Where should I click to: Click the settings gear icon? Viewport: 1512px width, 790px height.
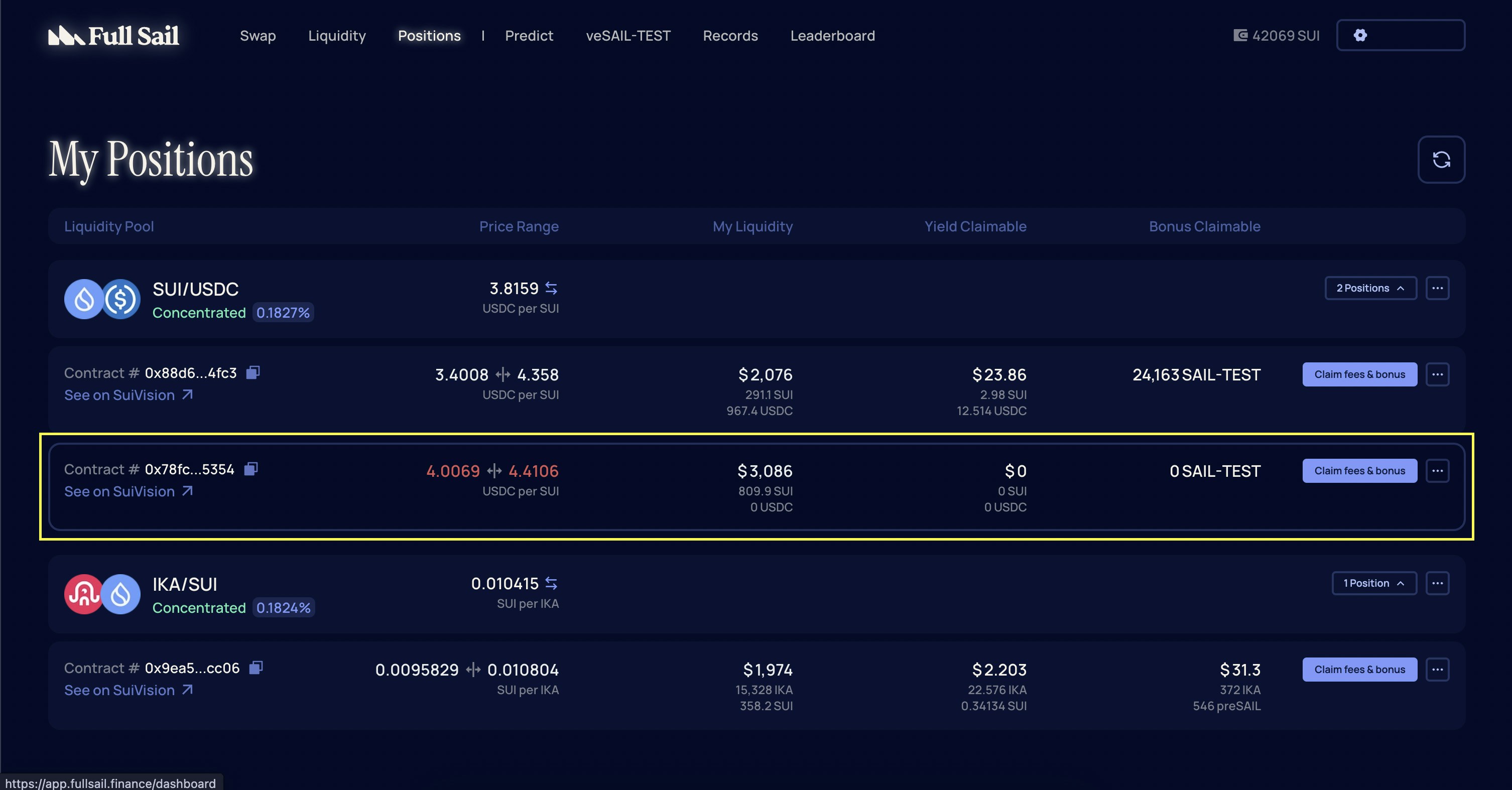[1360, 35]
